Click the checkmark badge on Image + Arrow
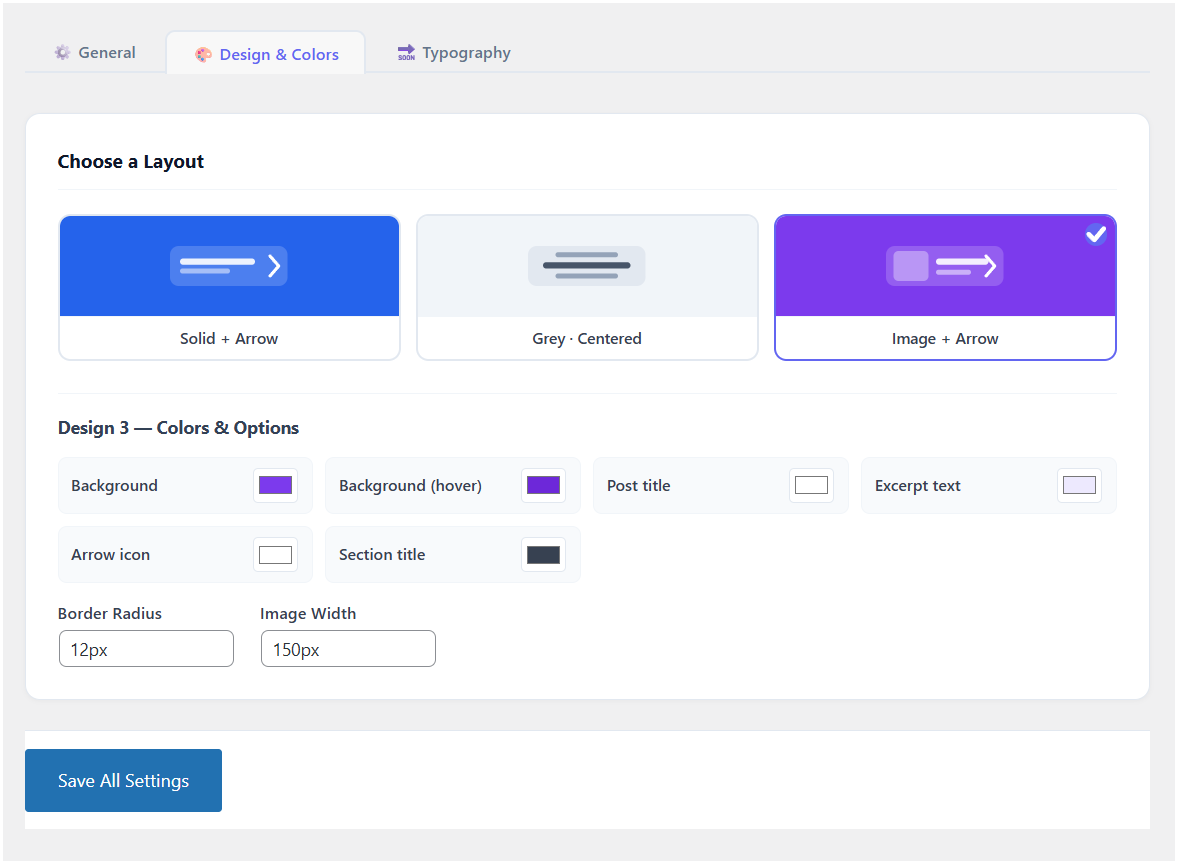Image resolution: width=1178 pixels, height=864 pixels. point(1095,234)
